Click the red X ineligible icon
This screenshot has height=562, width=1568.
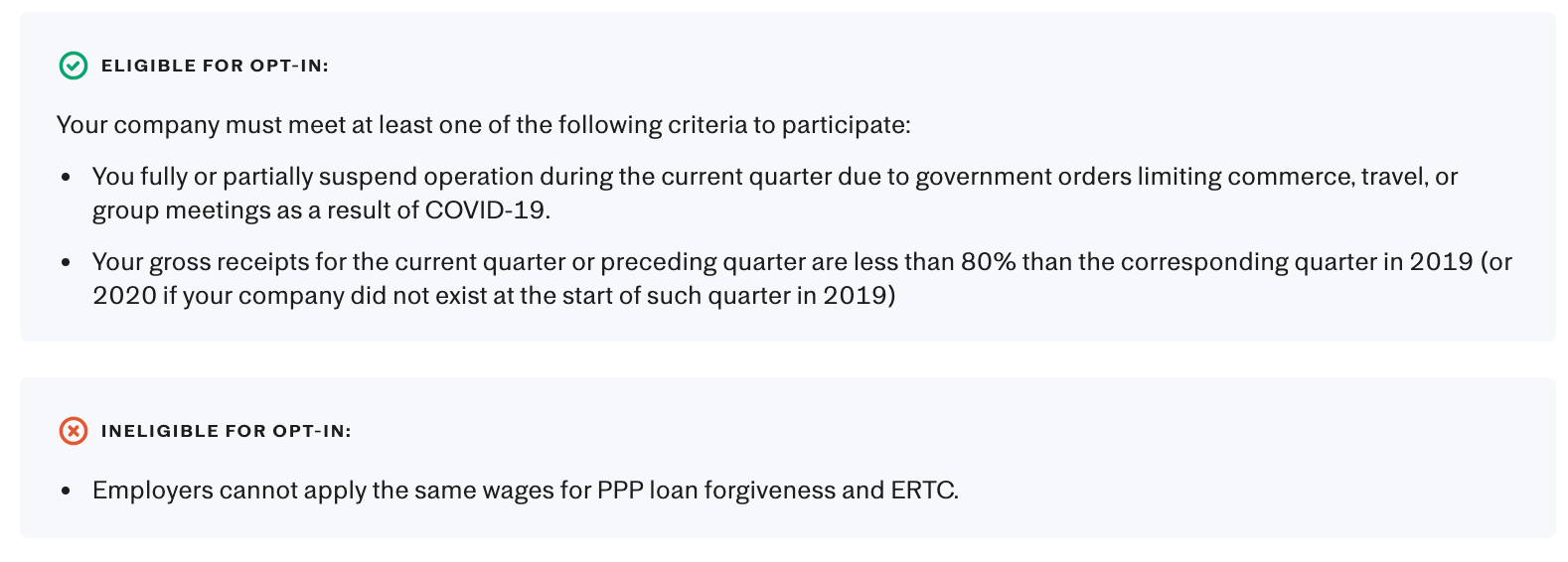74,431
